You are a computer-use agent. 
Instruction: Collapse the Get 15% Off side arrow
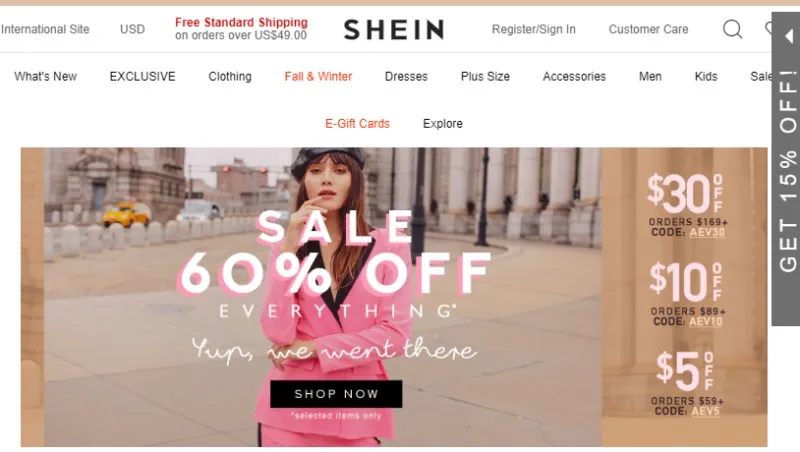(789, 36)
